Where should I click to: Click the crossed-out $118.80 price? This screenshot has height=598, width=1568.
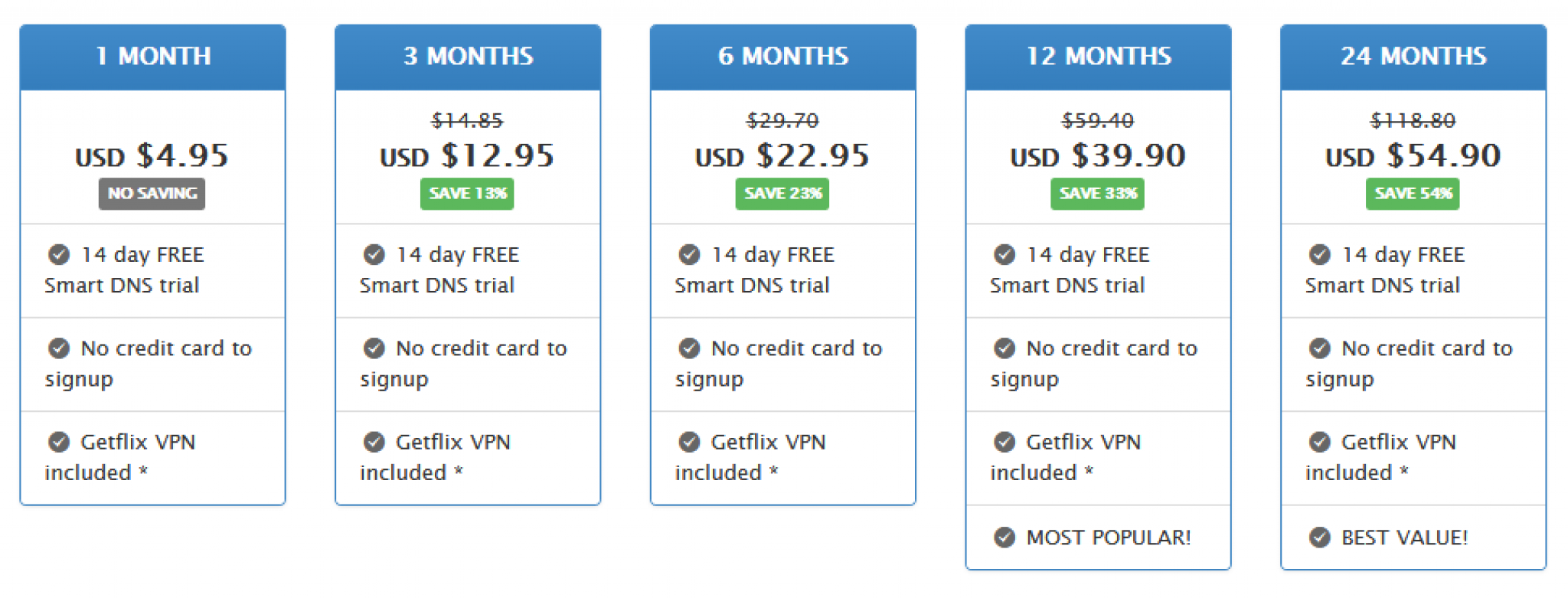(x=1412, y=119)
